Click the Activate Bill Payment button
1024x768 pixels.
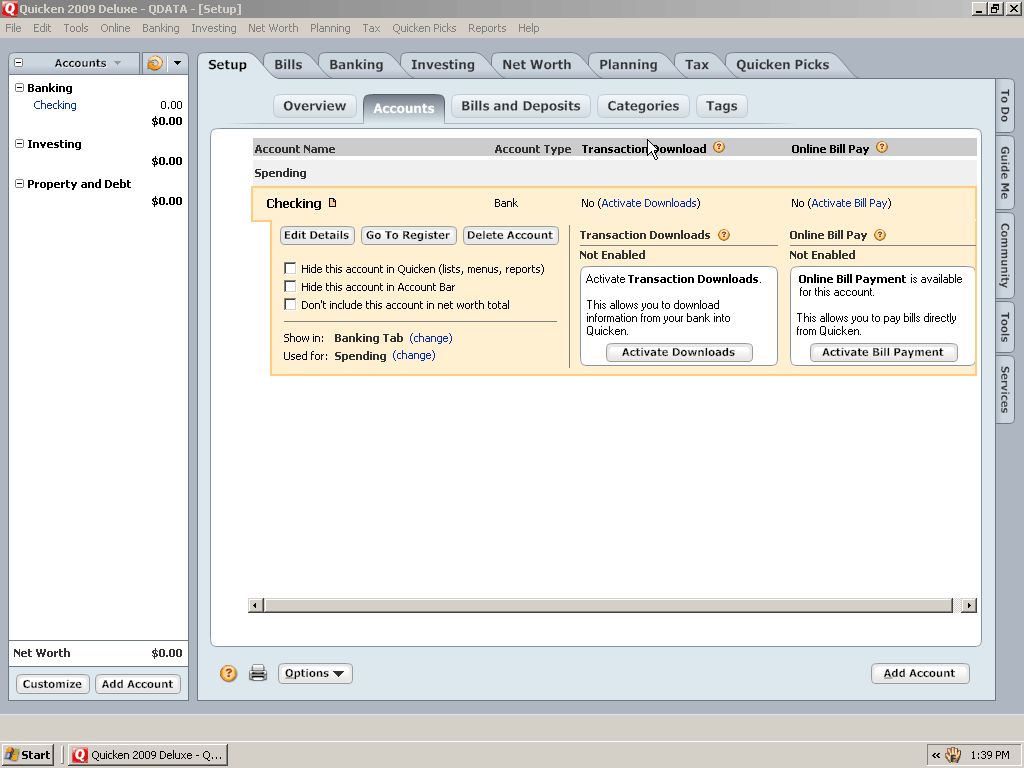pos(883,352)
